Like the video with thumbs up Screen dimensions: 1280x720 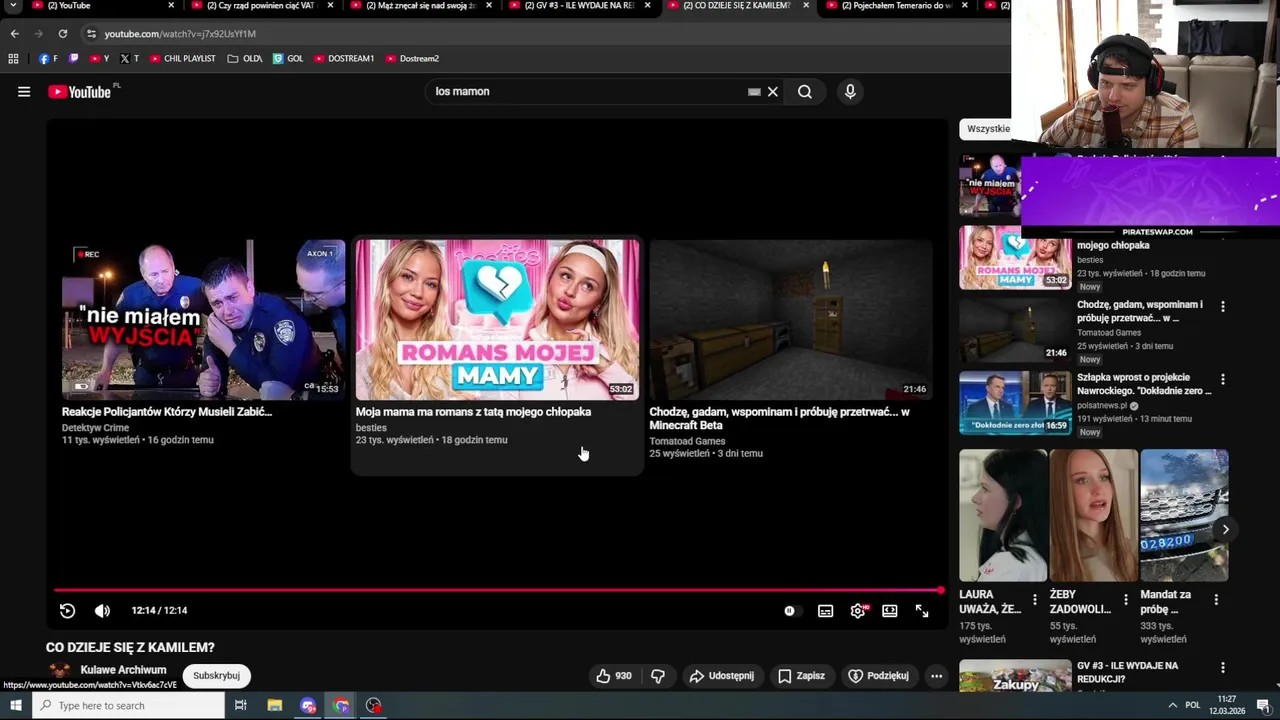pyautogui.click(x=613, y=676)
